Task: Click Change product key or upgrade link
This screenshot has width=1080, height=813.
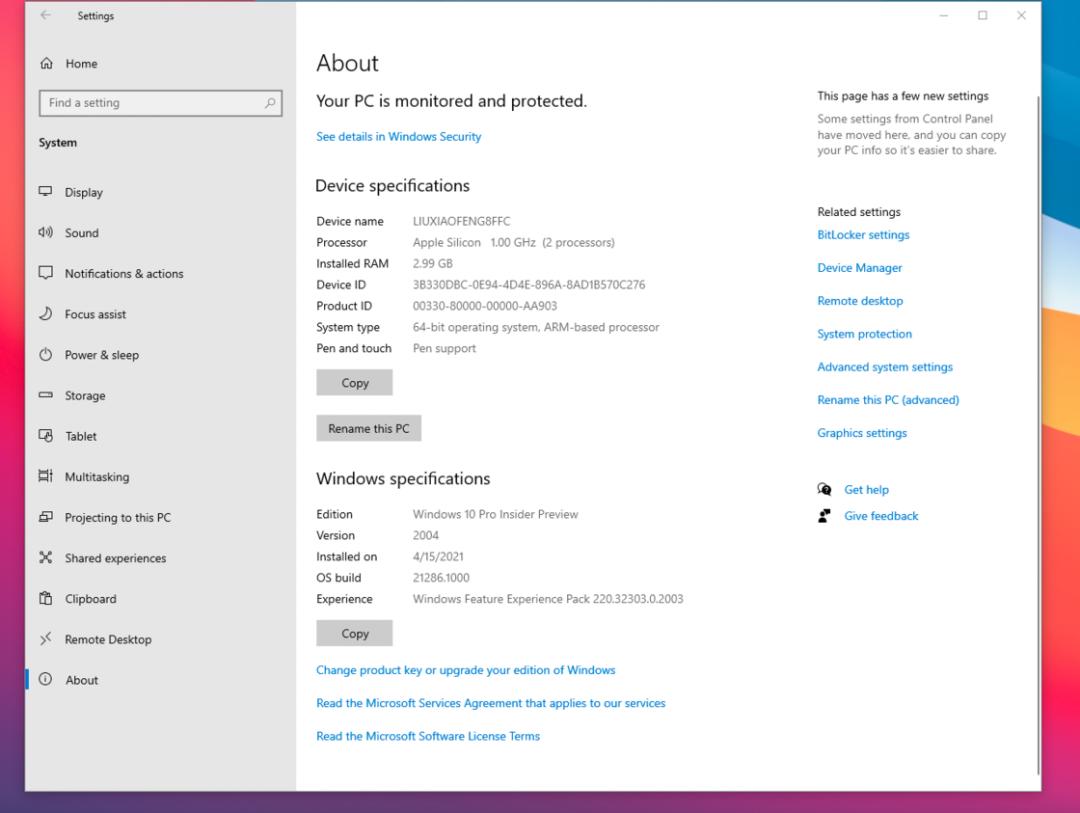Action: 466,670
